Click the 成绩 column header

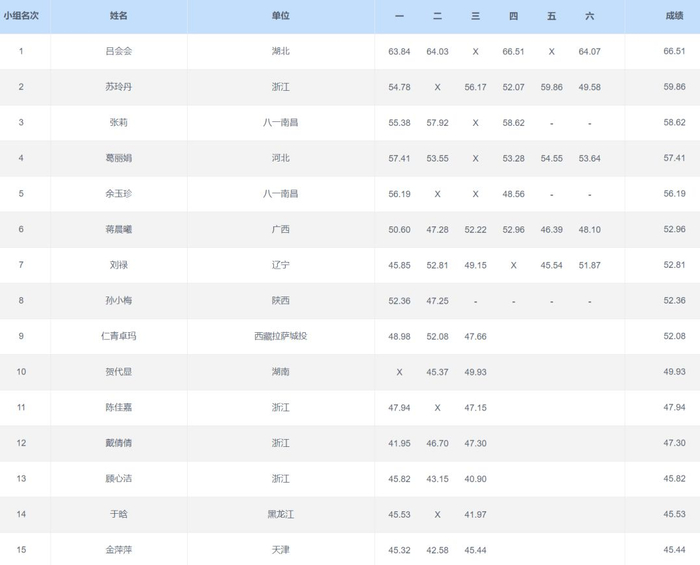674,16
